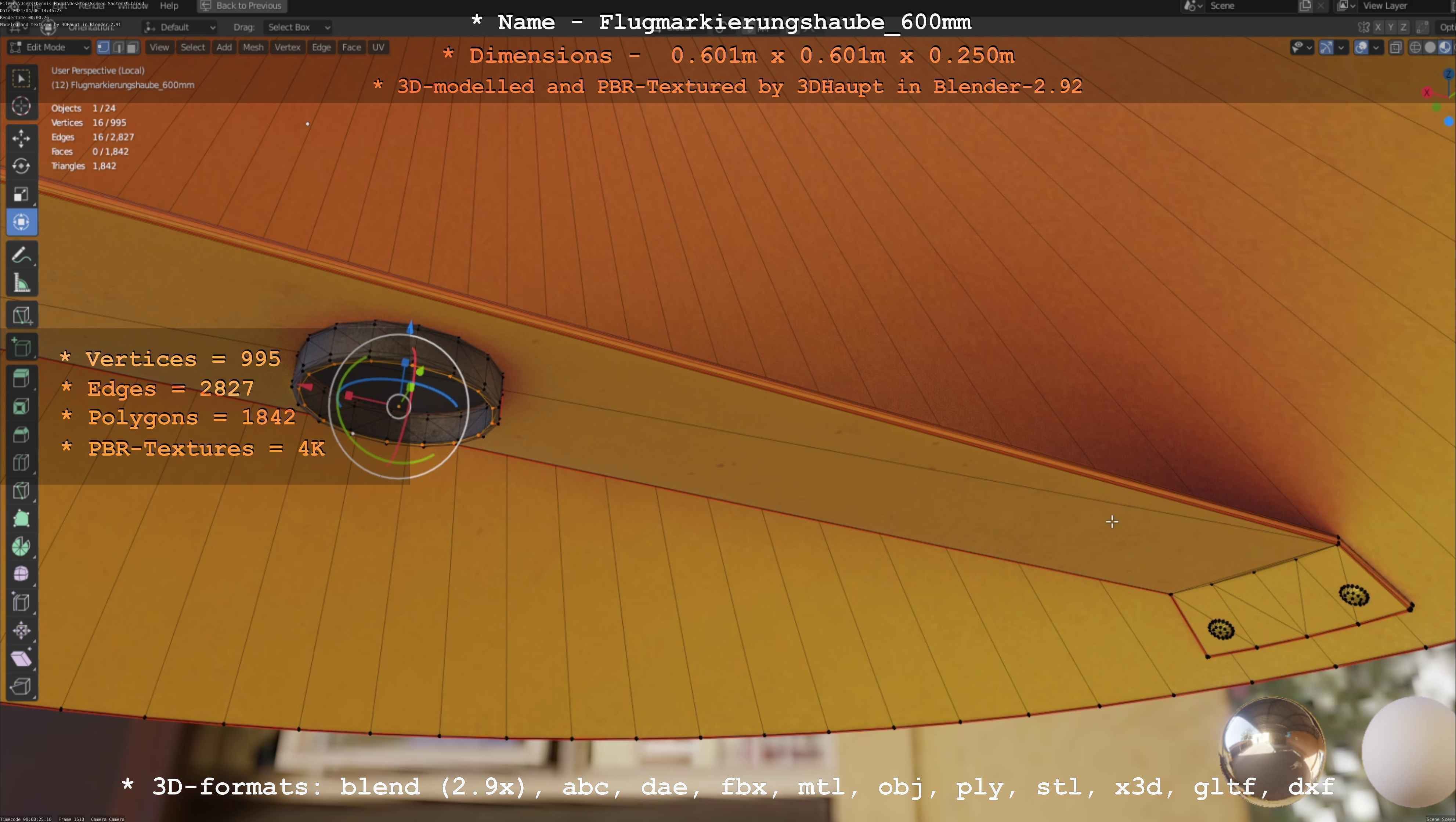Open the UV menu
This screenshot has height=822, width=1456.
378,47
